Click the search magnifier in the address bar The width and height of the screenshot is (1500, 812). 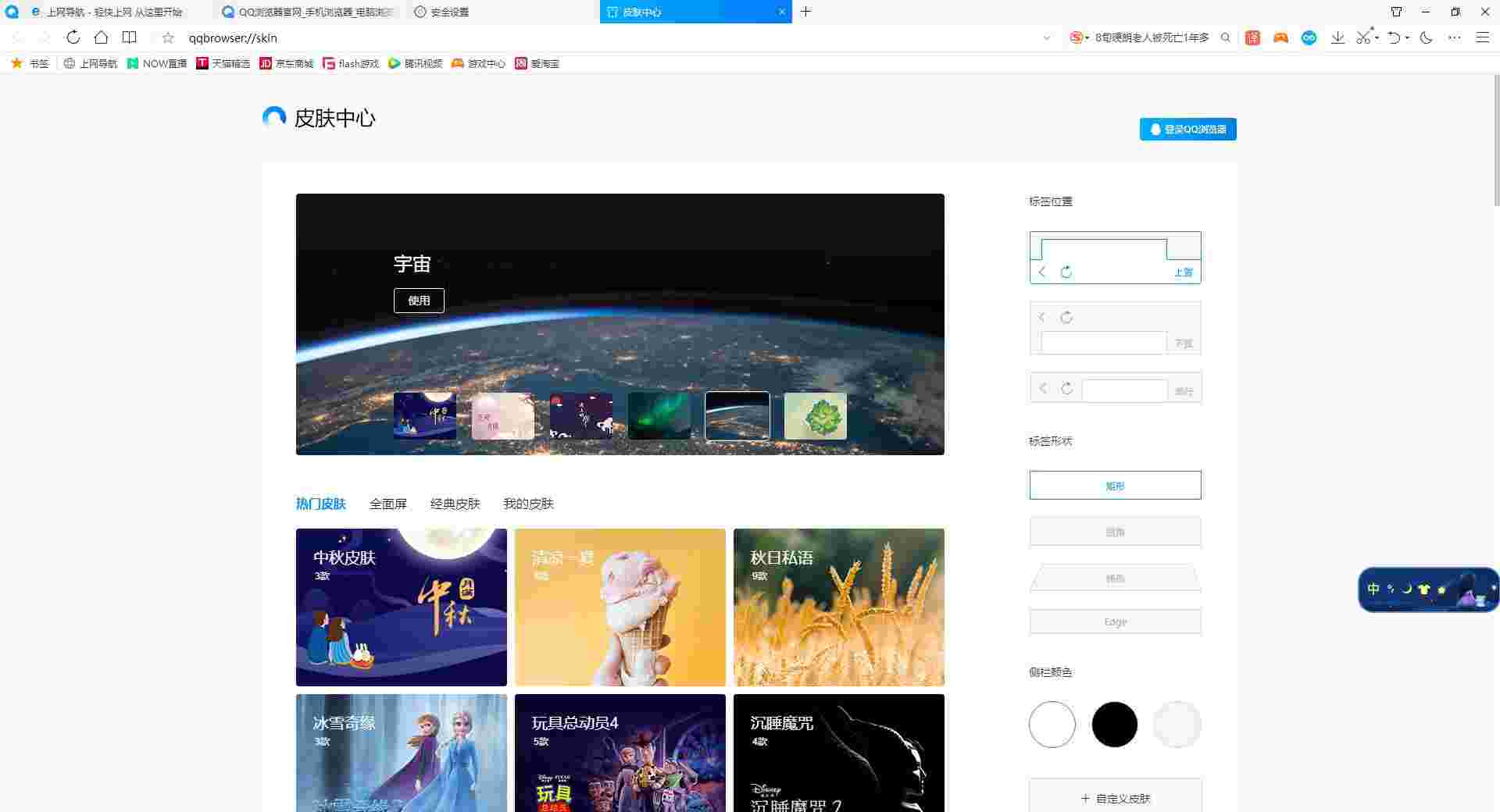pyautogui.click(x=1226, y=37)
